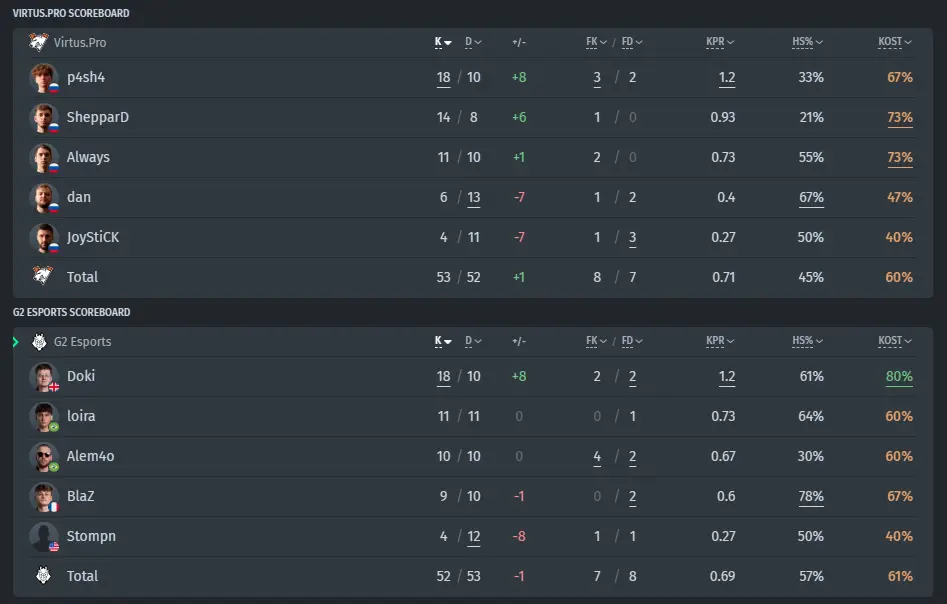Open Sheppard's player profile link
The width and height of the screenshot is (947, 604).
tap(98, 117)
